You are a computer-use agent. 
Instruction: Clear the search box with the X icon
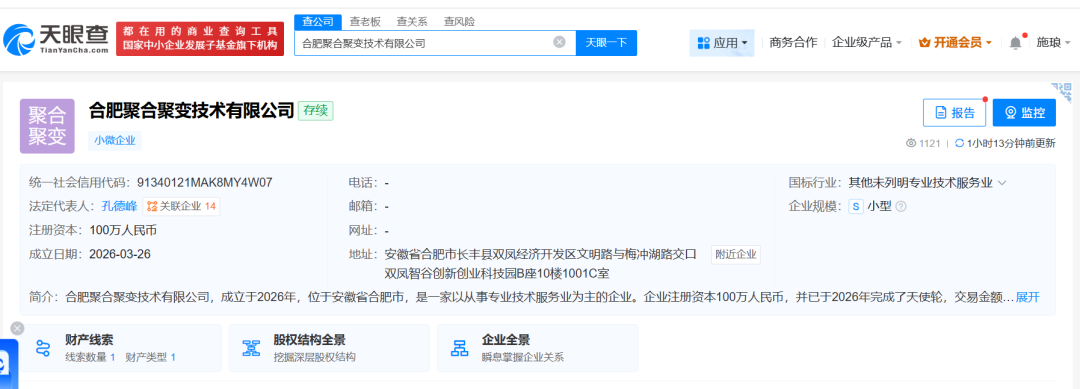559,42
